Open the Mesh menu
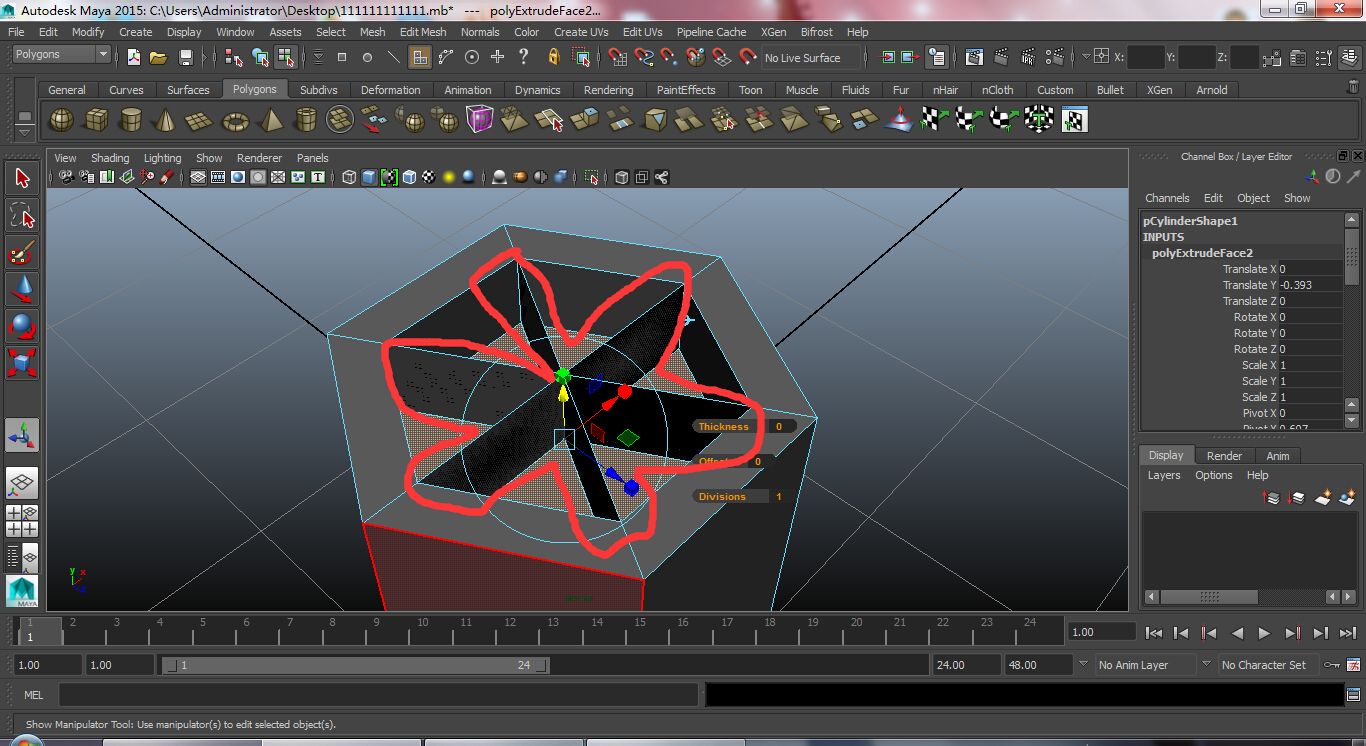 (372, 32)
